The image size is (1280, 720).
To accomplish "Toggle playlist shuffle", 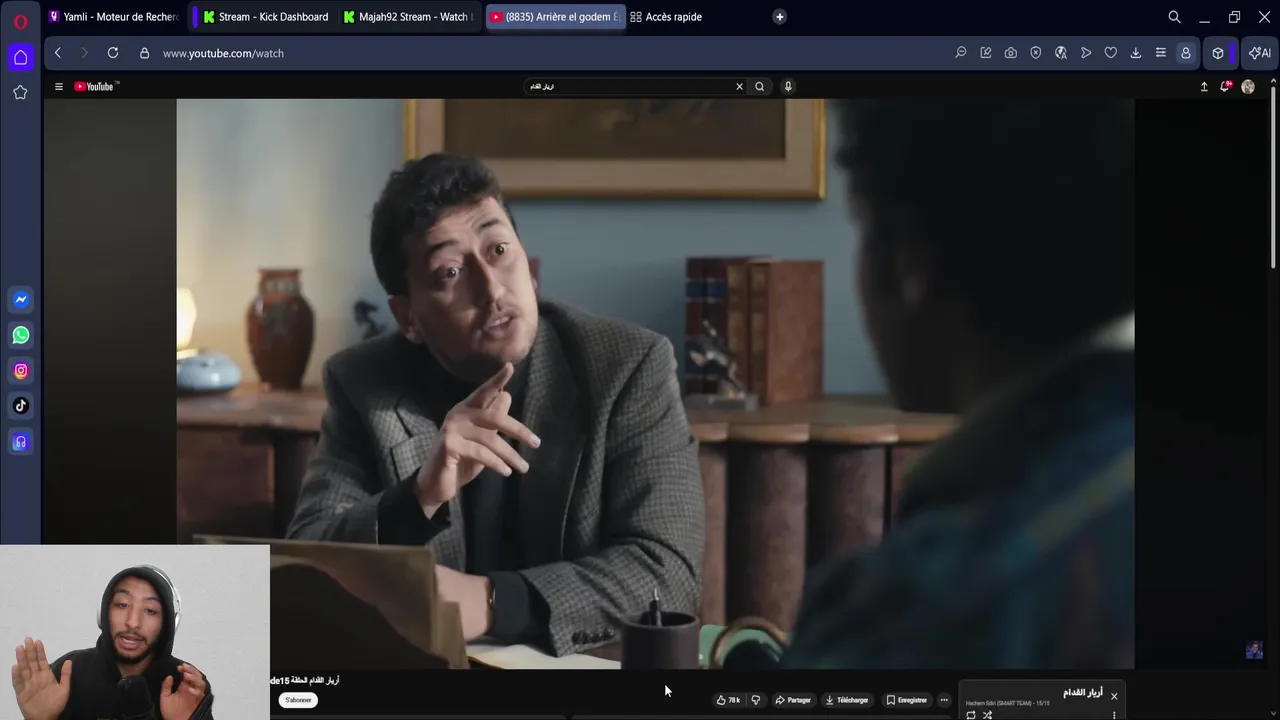I will click(x=987, y=715).
